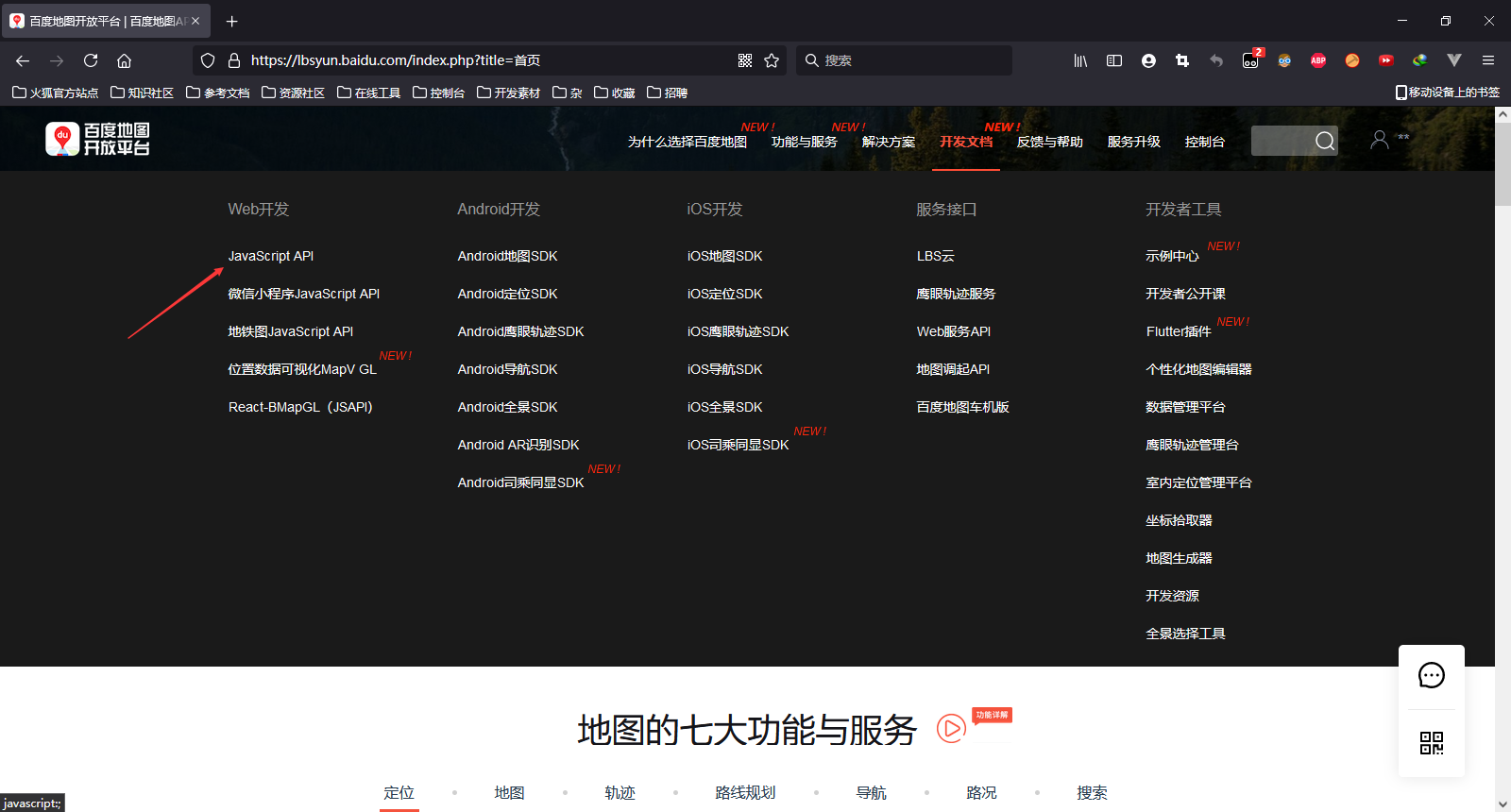The width and height of the screenshot is (1511, 812).
Task: Open iOS定位SDK link
Action: tap(725, 294)
